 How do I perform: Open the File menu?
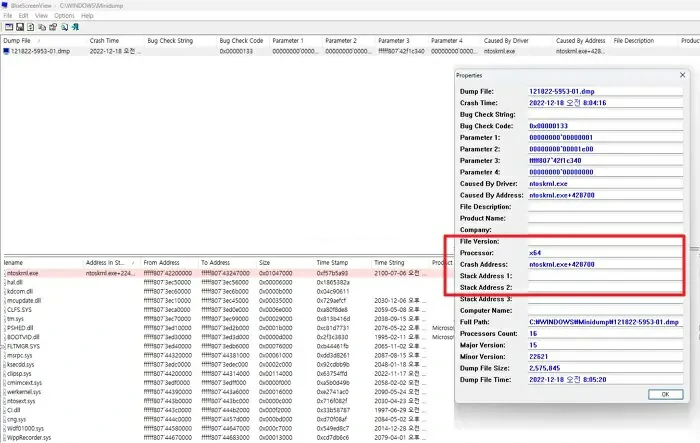coord(9,16)
